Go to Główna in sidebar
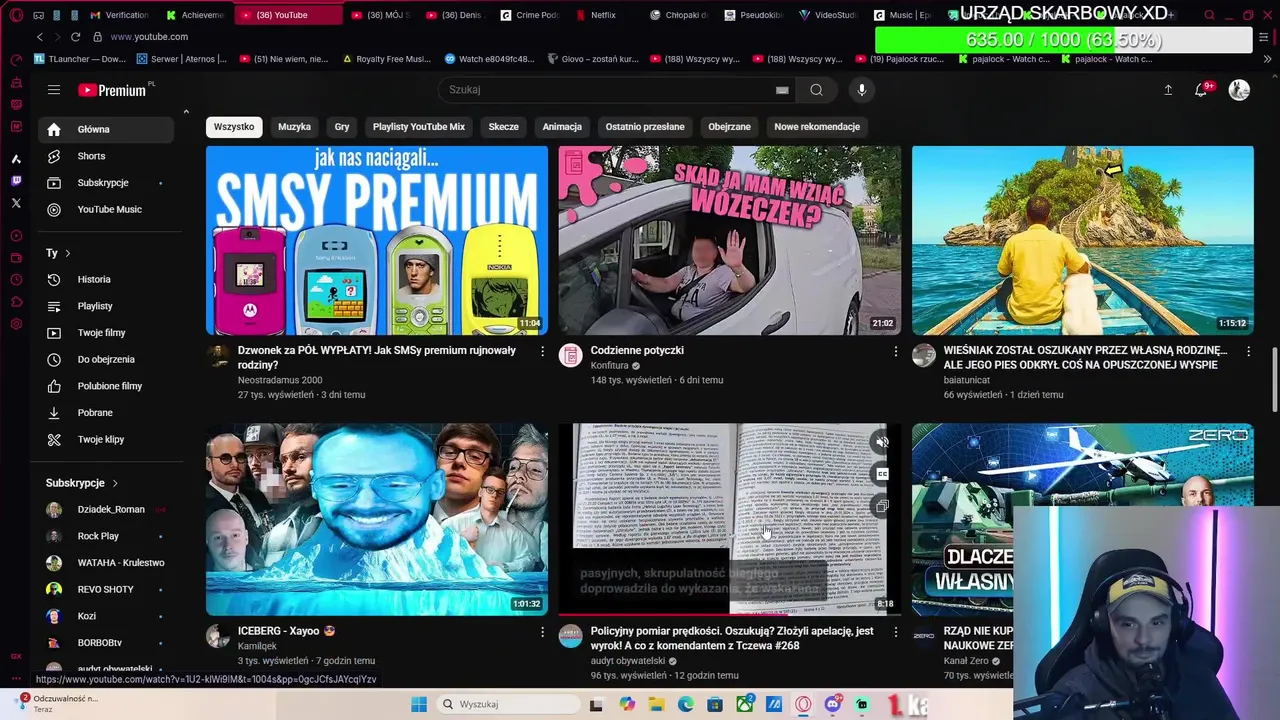1280x720 pixels. coord(105,129)
